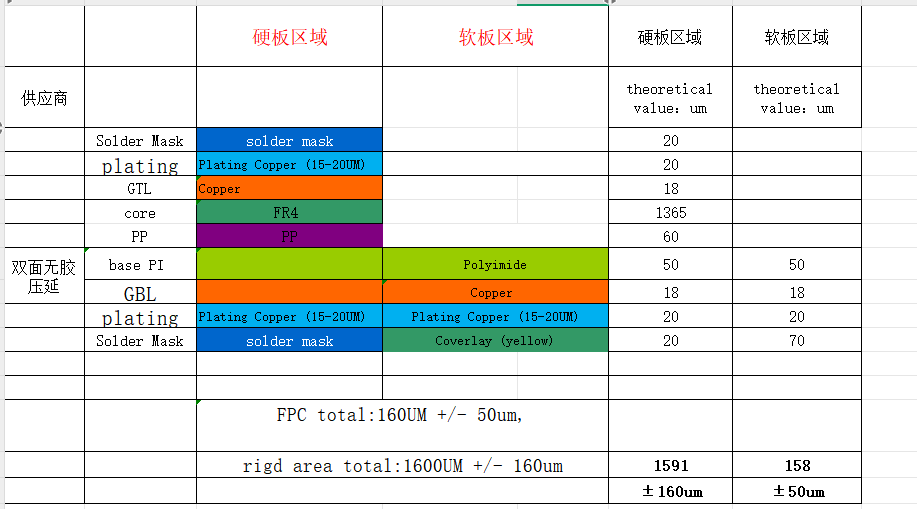Click the 双面无胶压延 label cell
This screenshot has height=509, width=917.
click(x=44, y=277)
